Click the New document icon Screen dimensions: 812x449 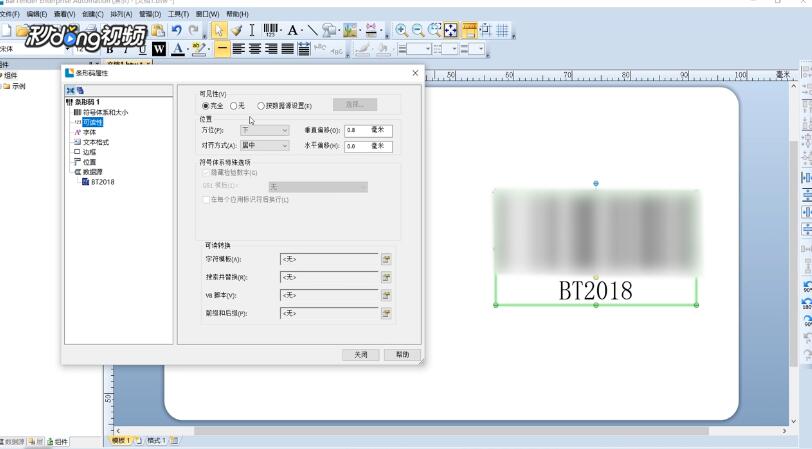tap(6, 30)
